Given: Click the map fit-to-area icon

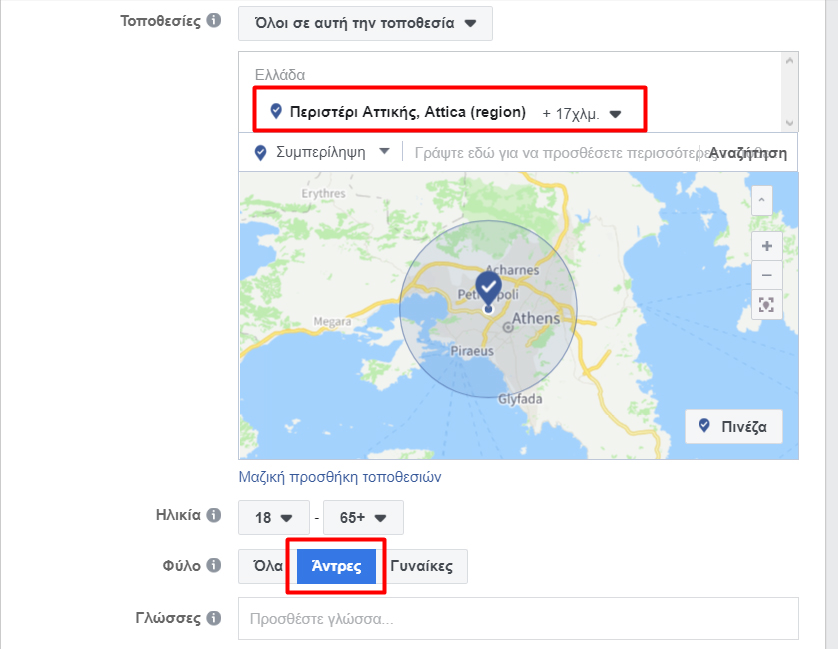Looking at the screenshot, I should [767, 305].
